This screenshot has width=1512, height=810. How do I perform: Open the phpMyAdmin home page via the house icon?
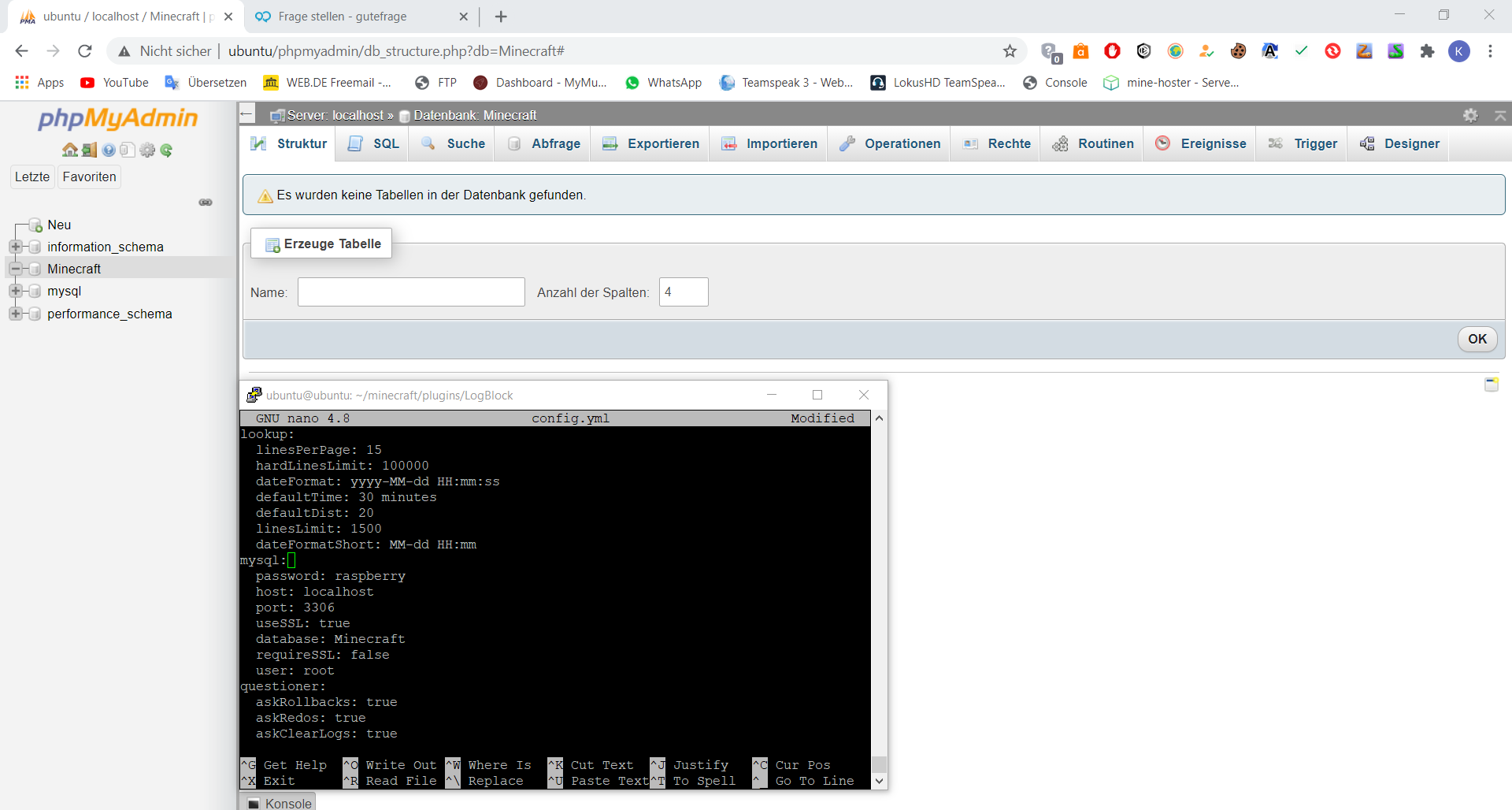tap(70, 150)
